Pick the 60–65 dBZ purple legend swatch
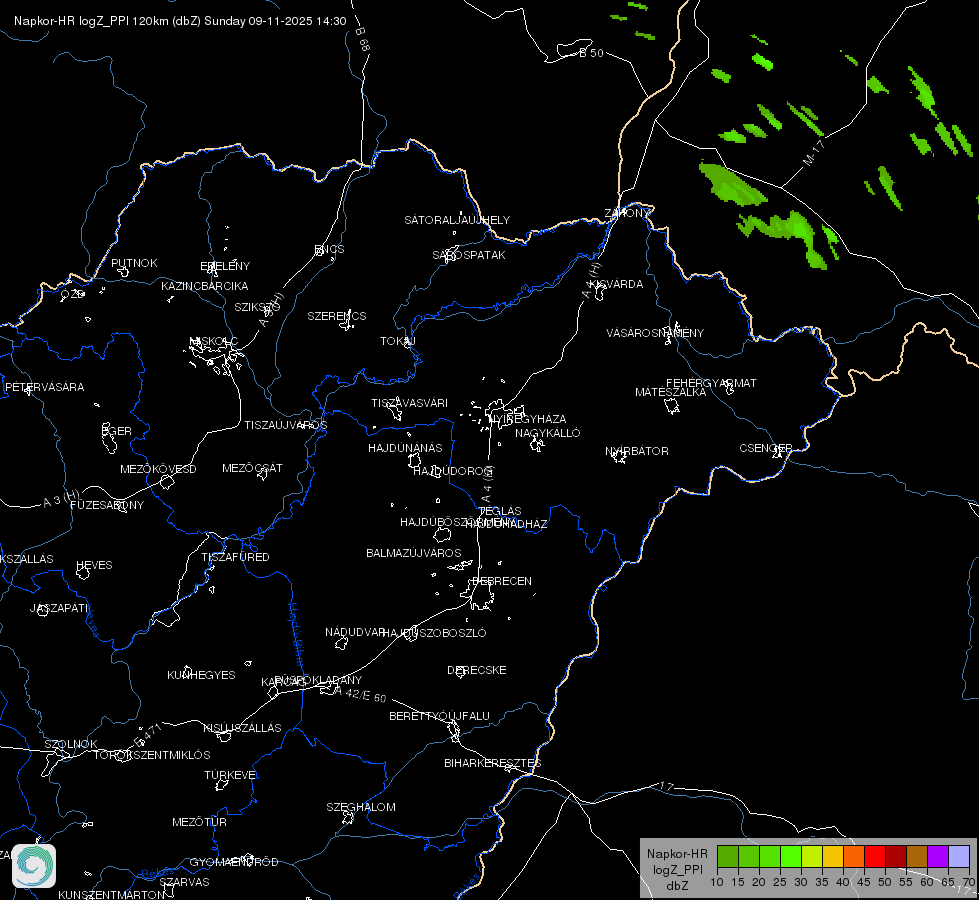The image size is (979, 900). pos(938,857)
